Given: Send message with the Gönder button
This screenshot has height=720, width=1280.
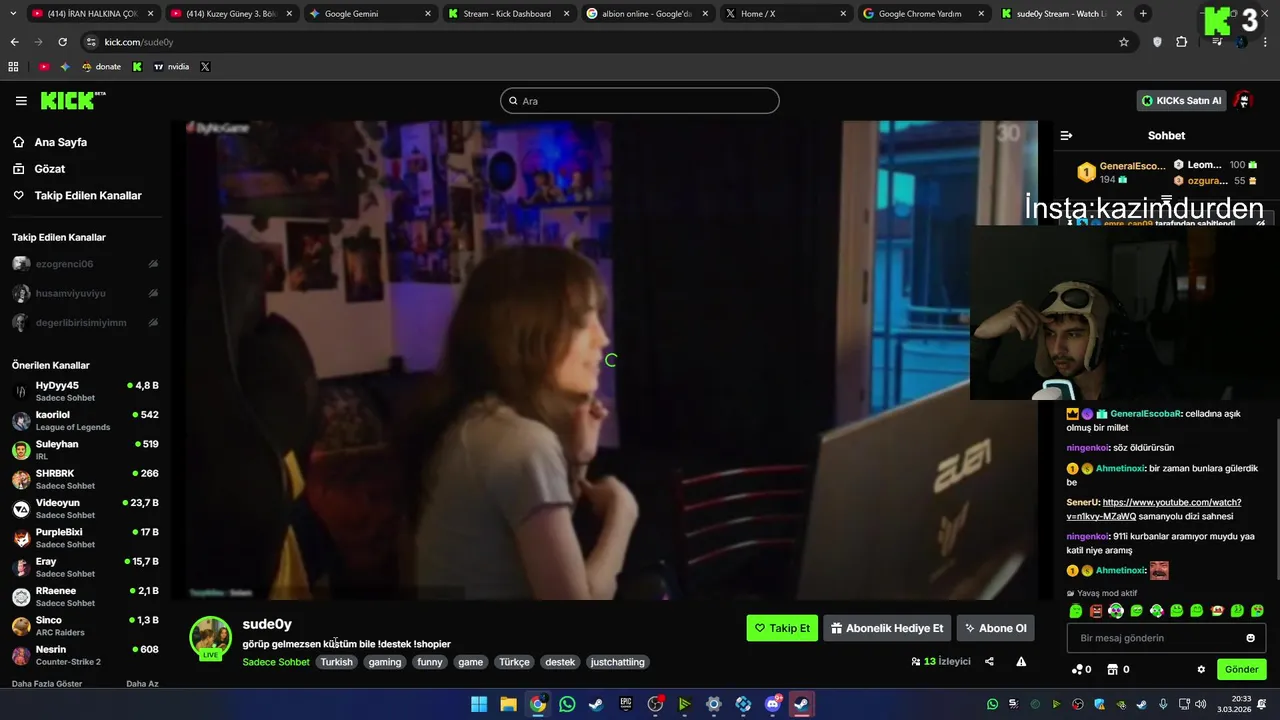Looking at the screenshot, I should [1241, 669].
